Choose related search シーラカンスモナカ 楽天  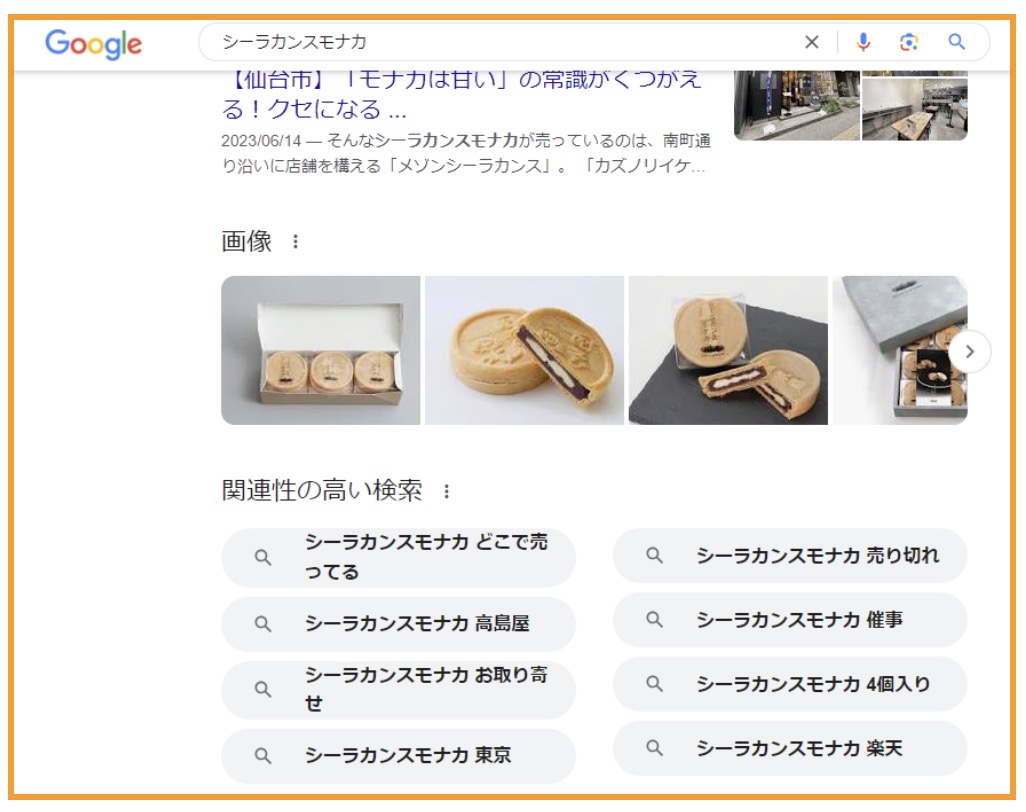[790, 748]
